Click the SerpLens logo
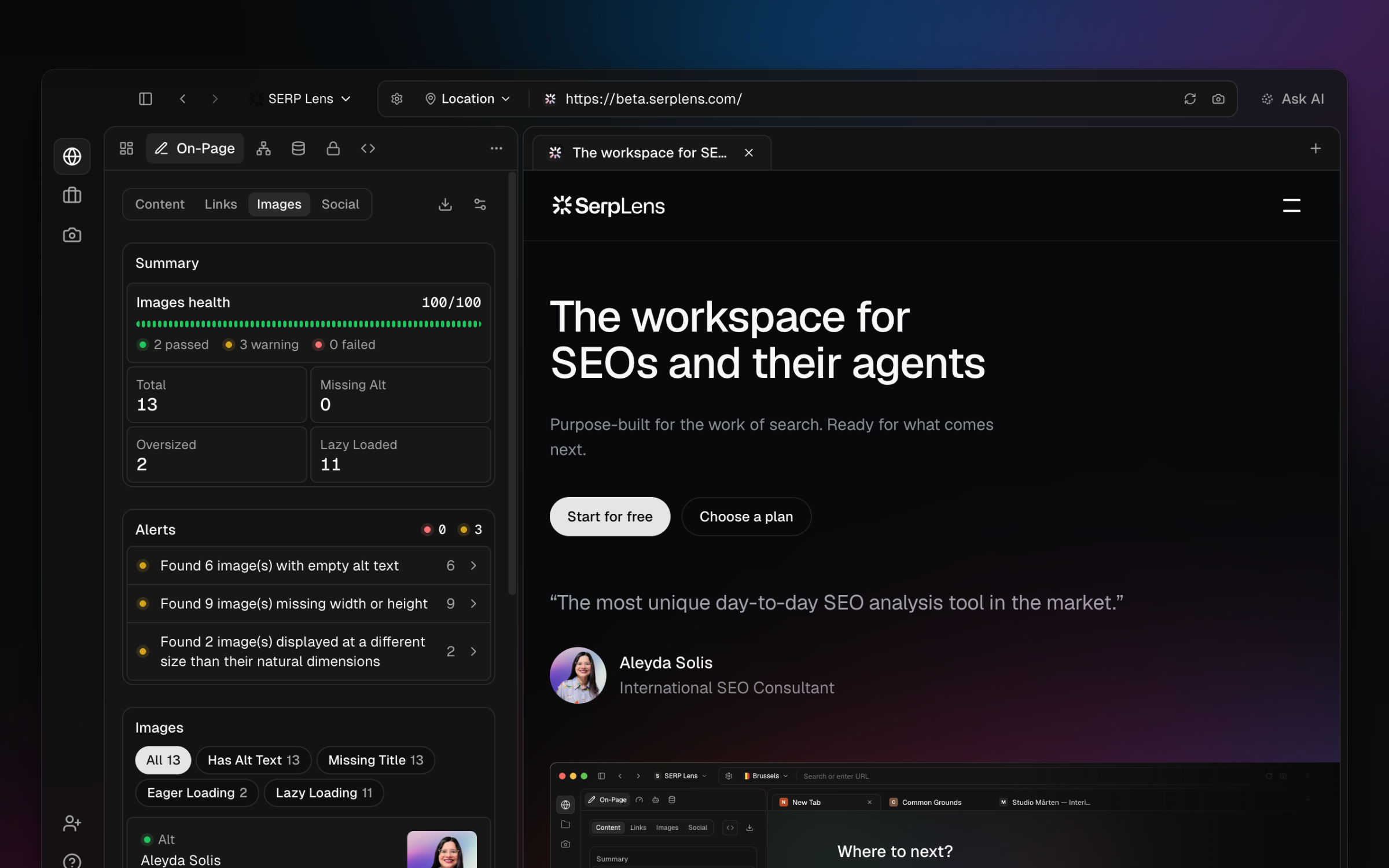The height and width of the screenshot is (868, 1389). coord(608,206)
